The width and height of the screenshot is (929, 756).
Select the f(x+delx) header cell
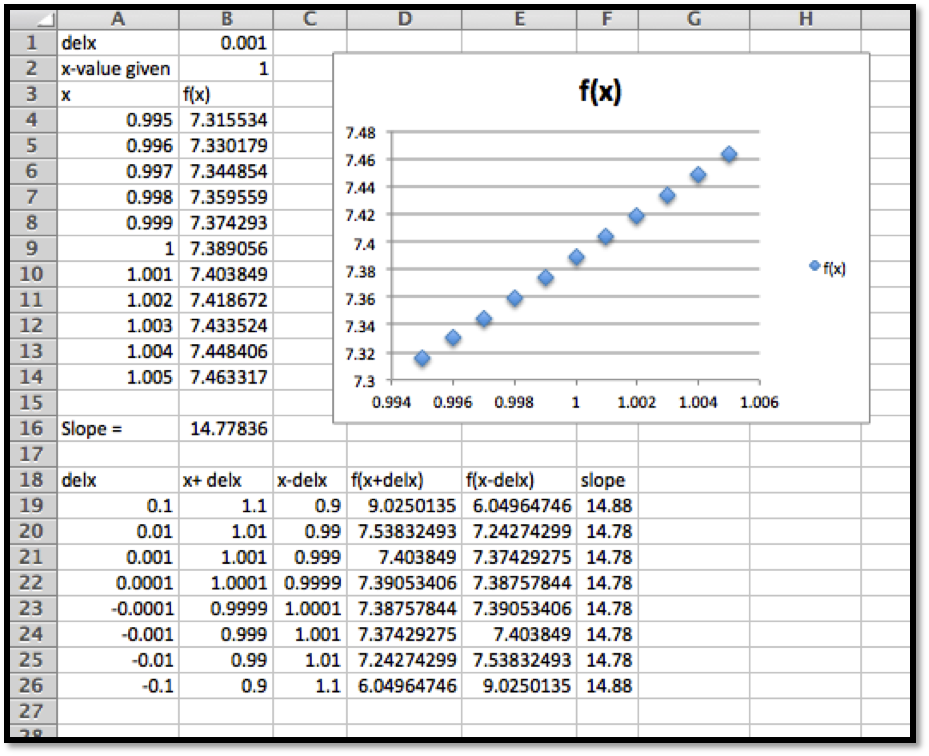tap(403, 480)
